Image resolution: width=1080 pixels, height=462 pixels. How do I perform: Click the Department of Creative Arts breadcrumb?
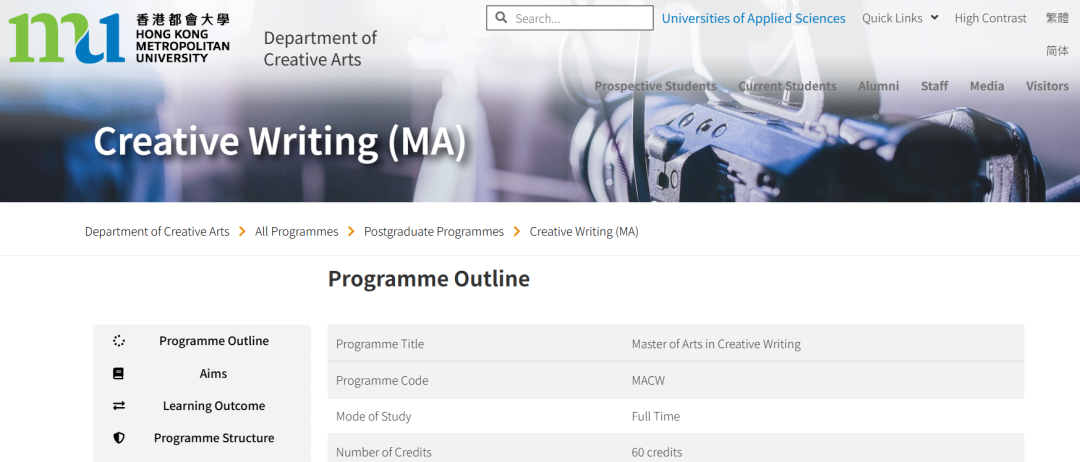(x=157, y=231)
